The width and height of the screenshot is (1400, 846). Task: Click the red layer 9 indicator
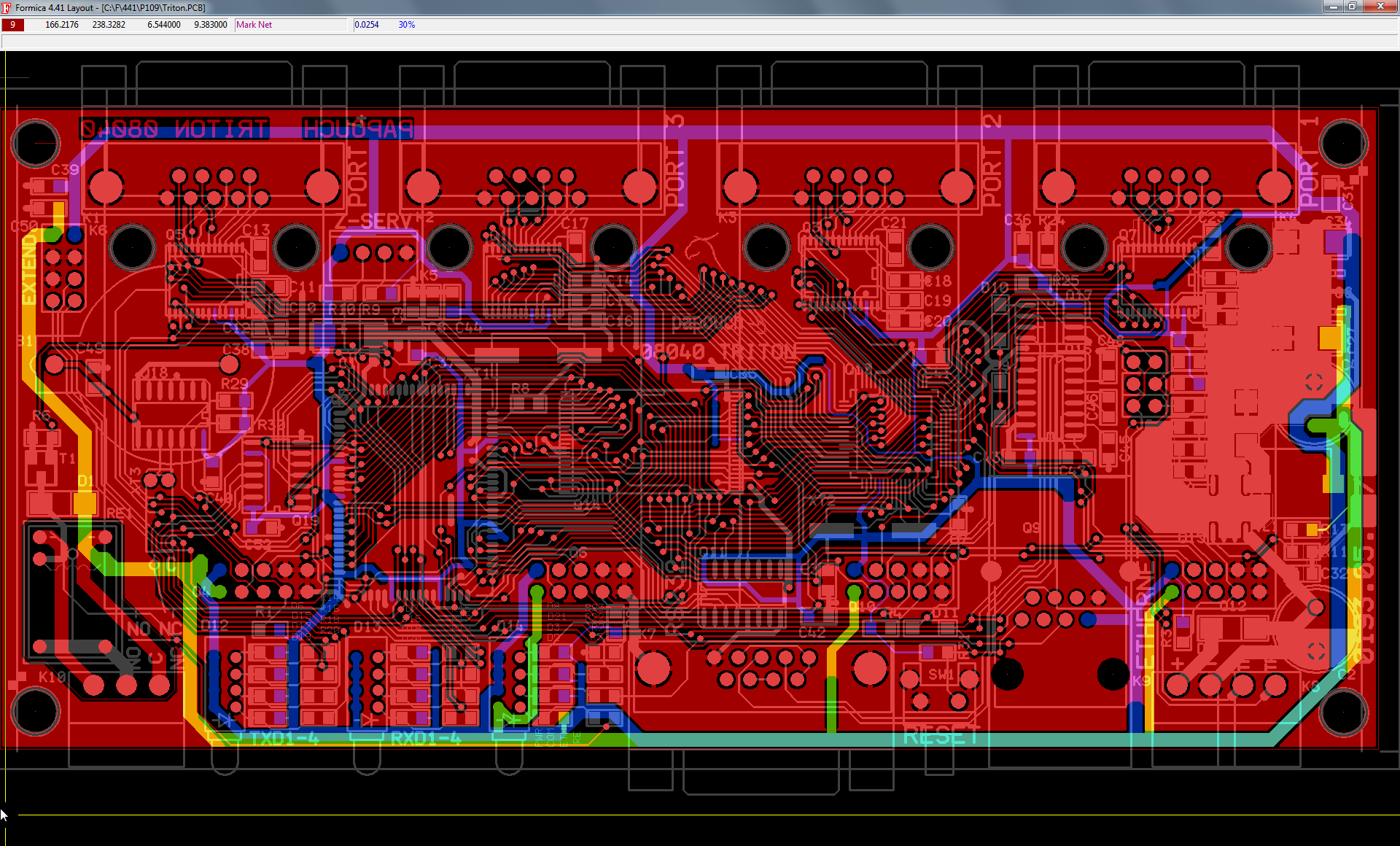coord(12,25)
